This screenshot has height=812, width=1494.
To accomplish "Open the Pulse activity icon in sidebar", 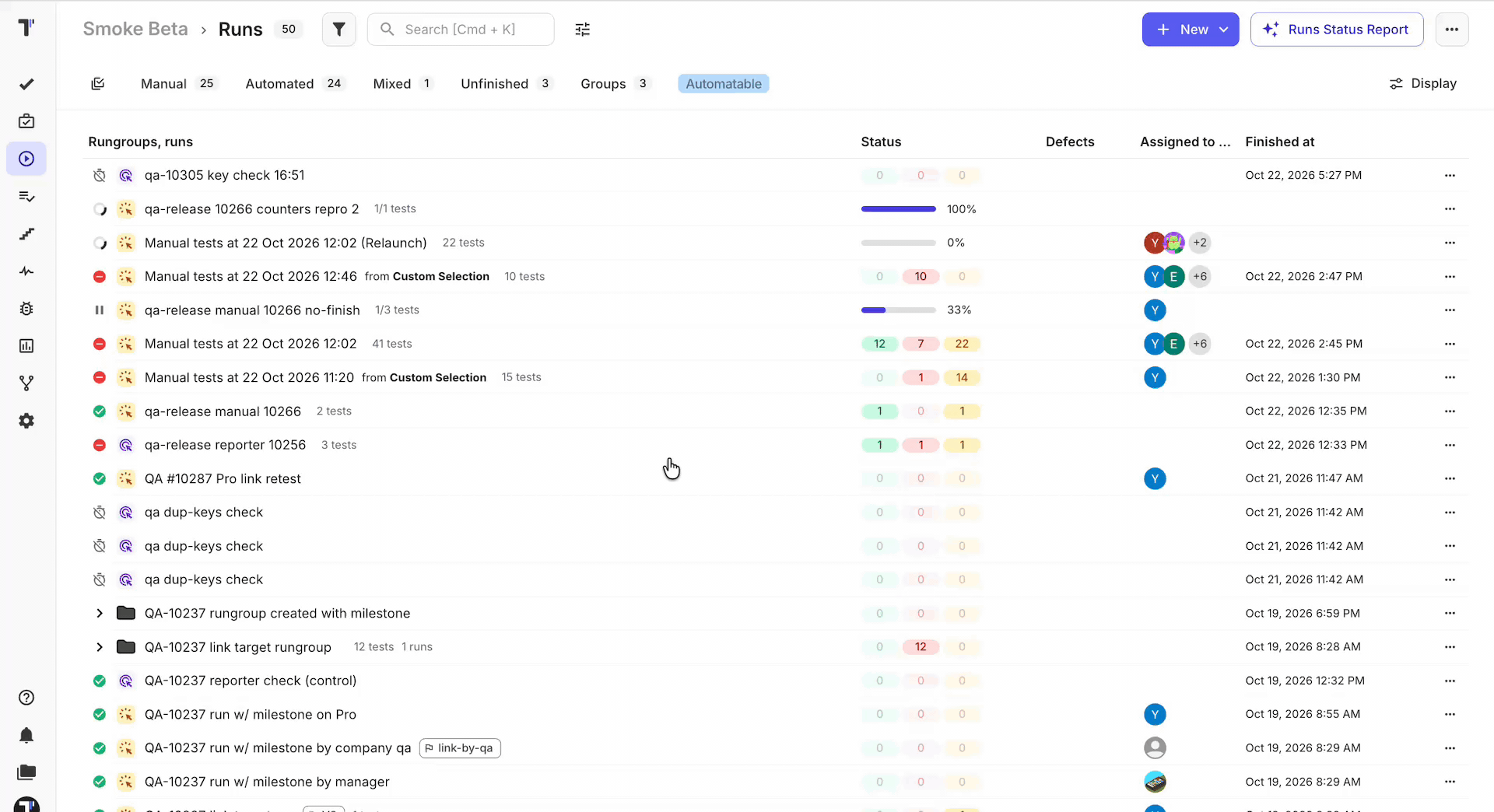I will pos(26,271).
